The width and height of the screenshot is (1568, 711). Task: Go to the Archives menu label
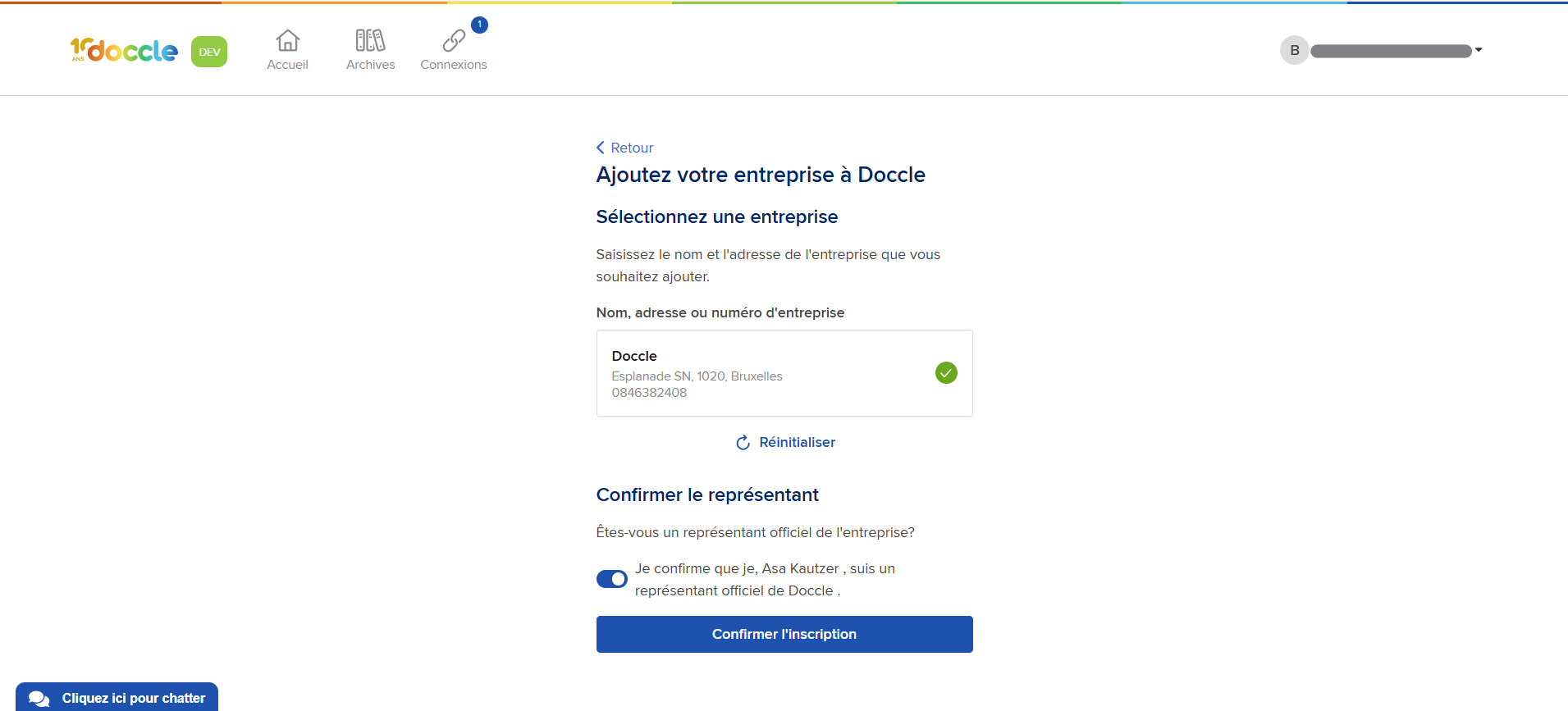click(x=370, y=65)
